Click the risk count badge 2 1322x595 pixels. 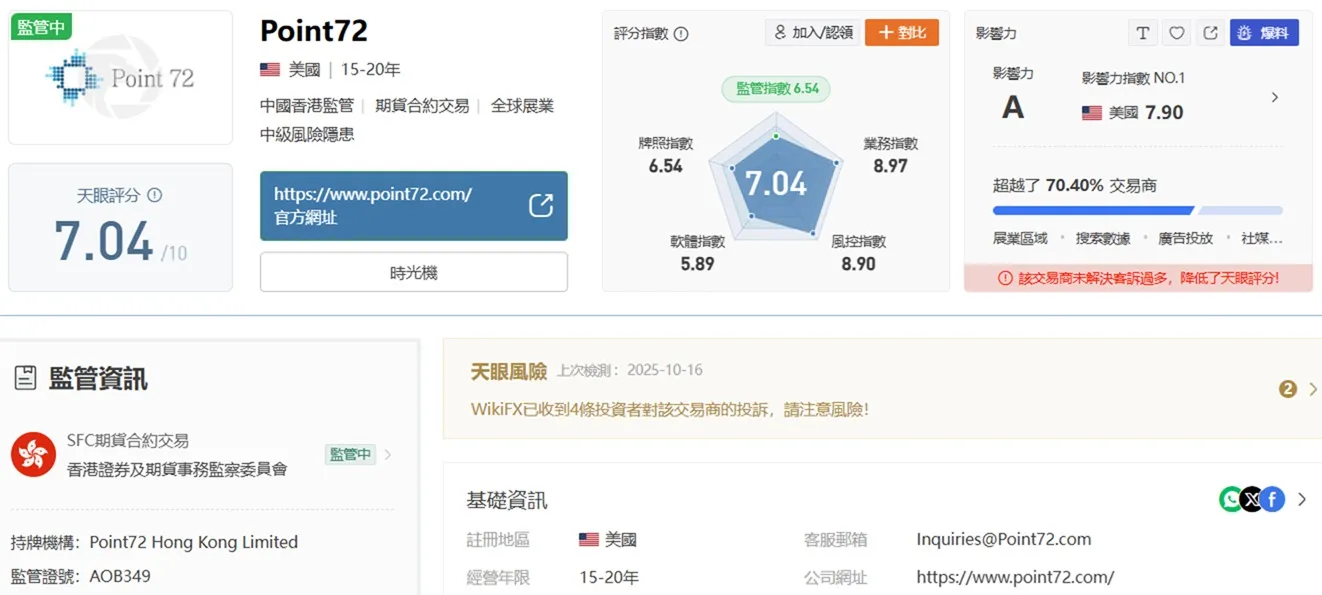[x=1288, y=389]
